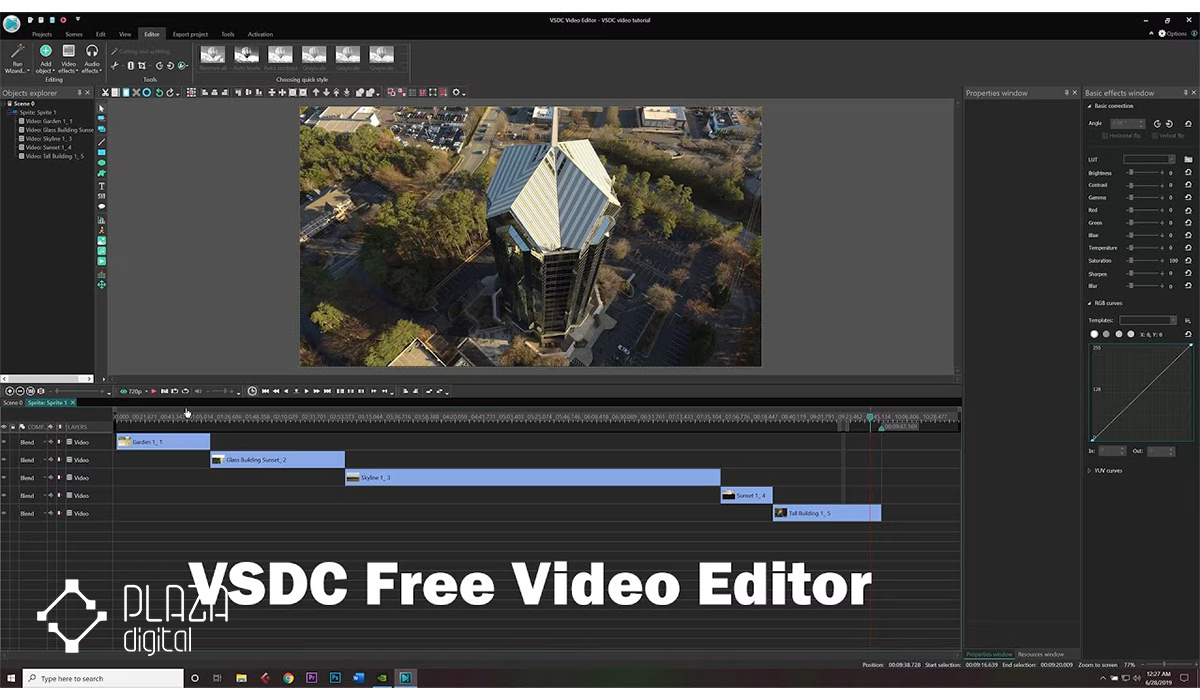This screenshot has width=1200, height=700.
Task: Select the cursor arrow tool in vertical toolbar
Action: (x=101, y=108)
